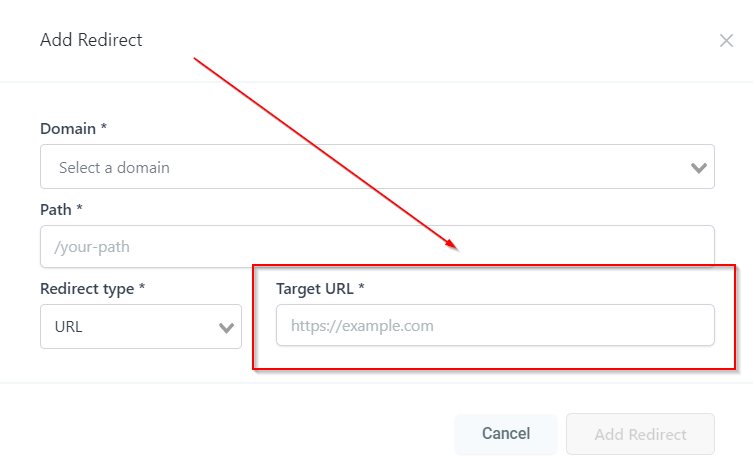Click the 'Select a domain' placeholder text
753x470 pixels.
coord(114,168)
